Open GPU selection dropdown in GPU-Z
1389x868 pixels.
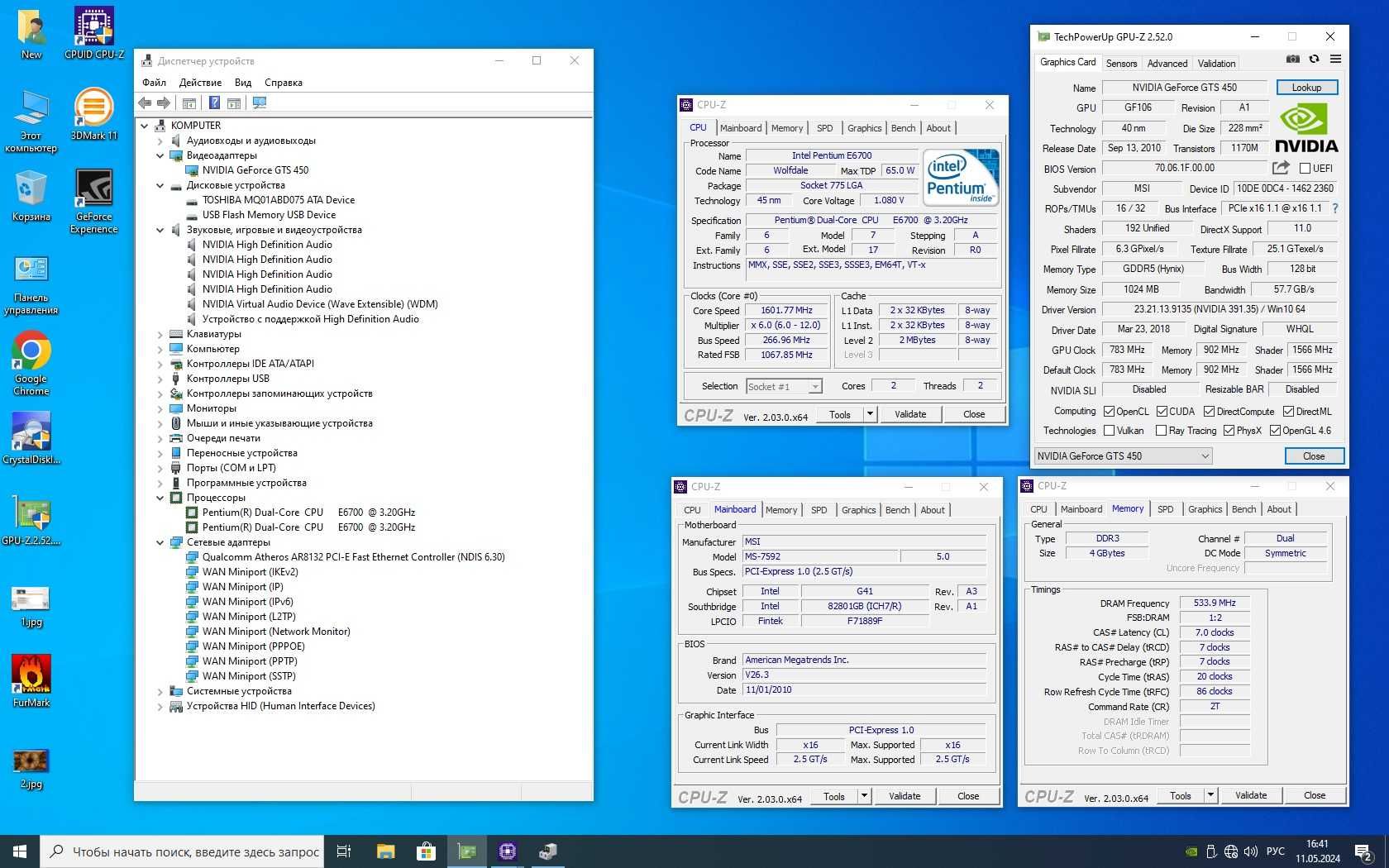(x=1123, y=455)
